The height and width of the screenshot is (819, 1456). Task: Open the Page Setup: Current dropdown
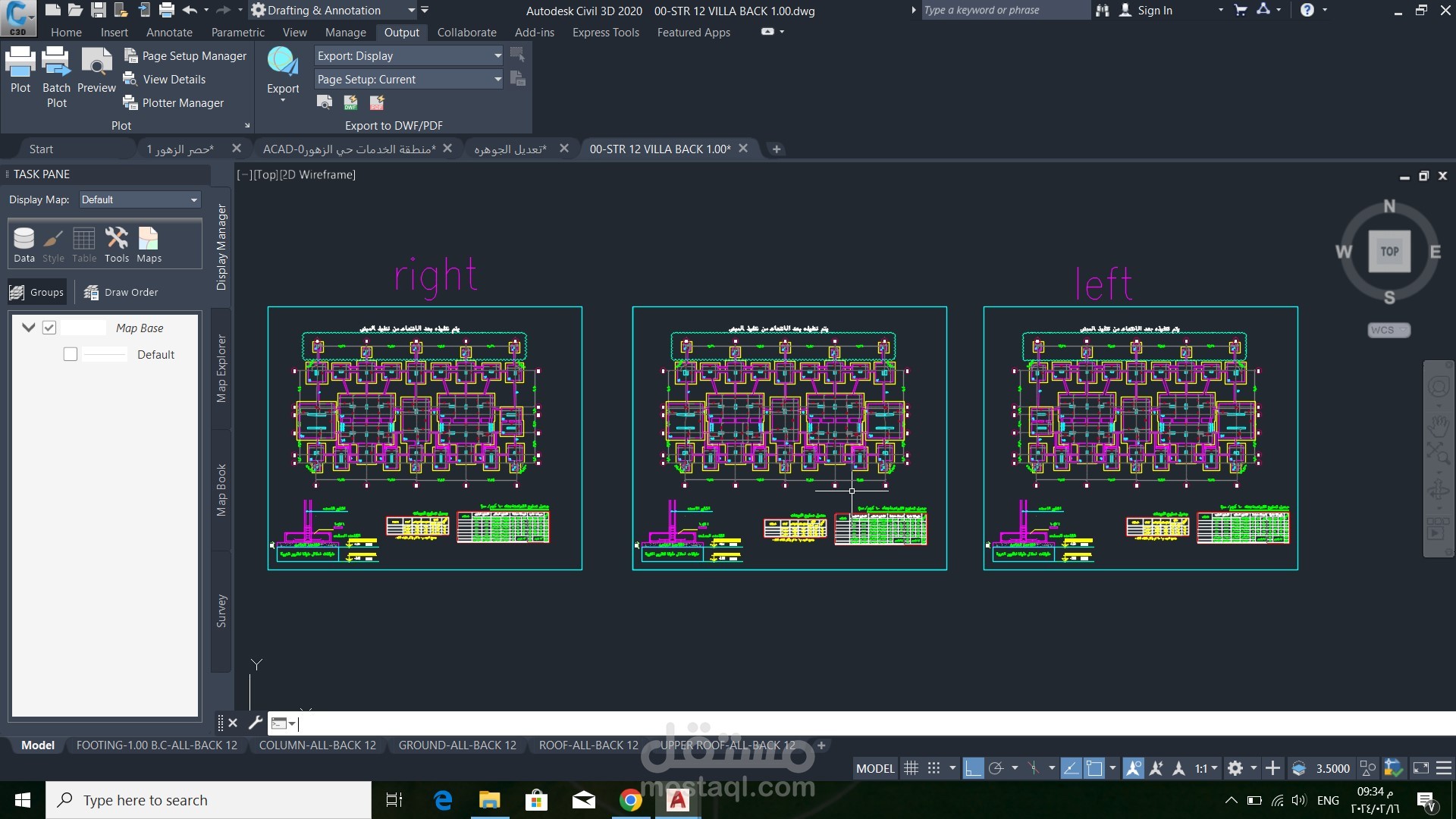coord(409,80)
